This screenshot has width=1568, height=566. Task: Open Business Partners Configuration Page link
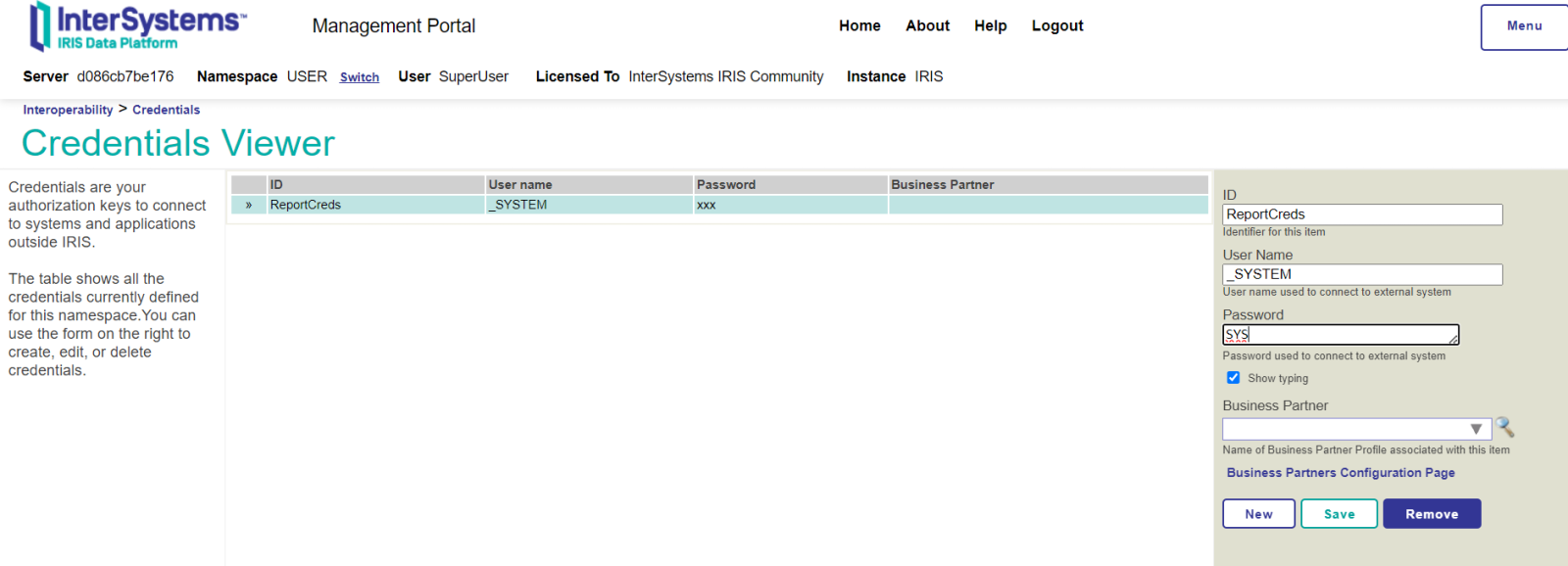point(1340,473)
